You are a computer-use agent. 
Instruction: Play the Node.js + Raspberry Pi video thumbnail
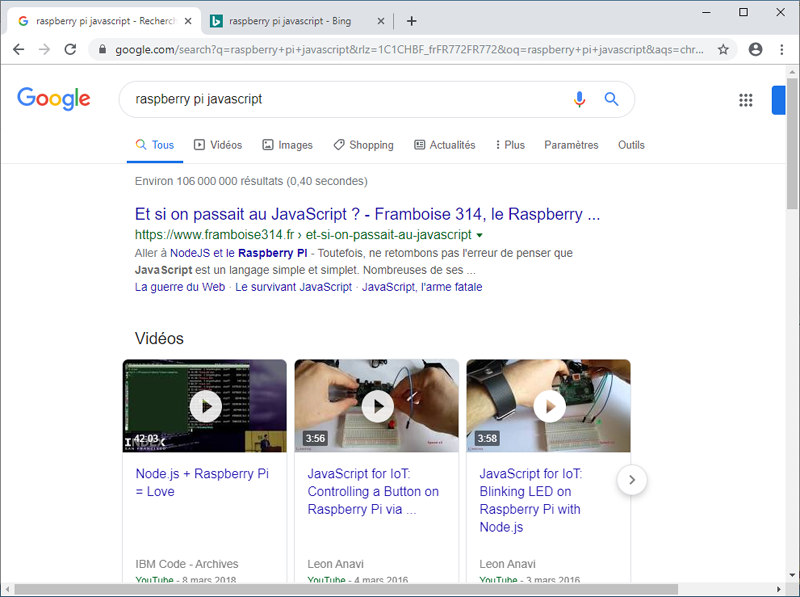pos(204,405)
